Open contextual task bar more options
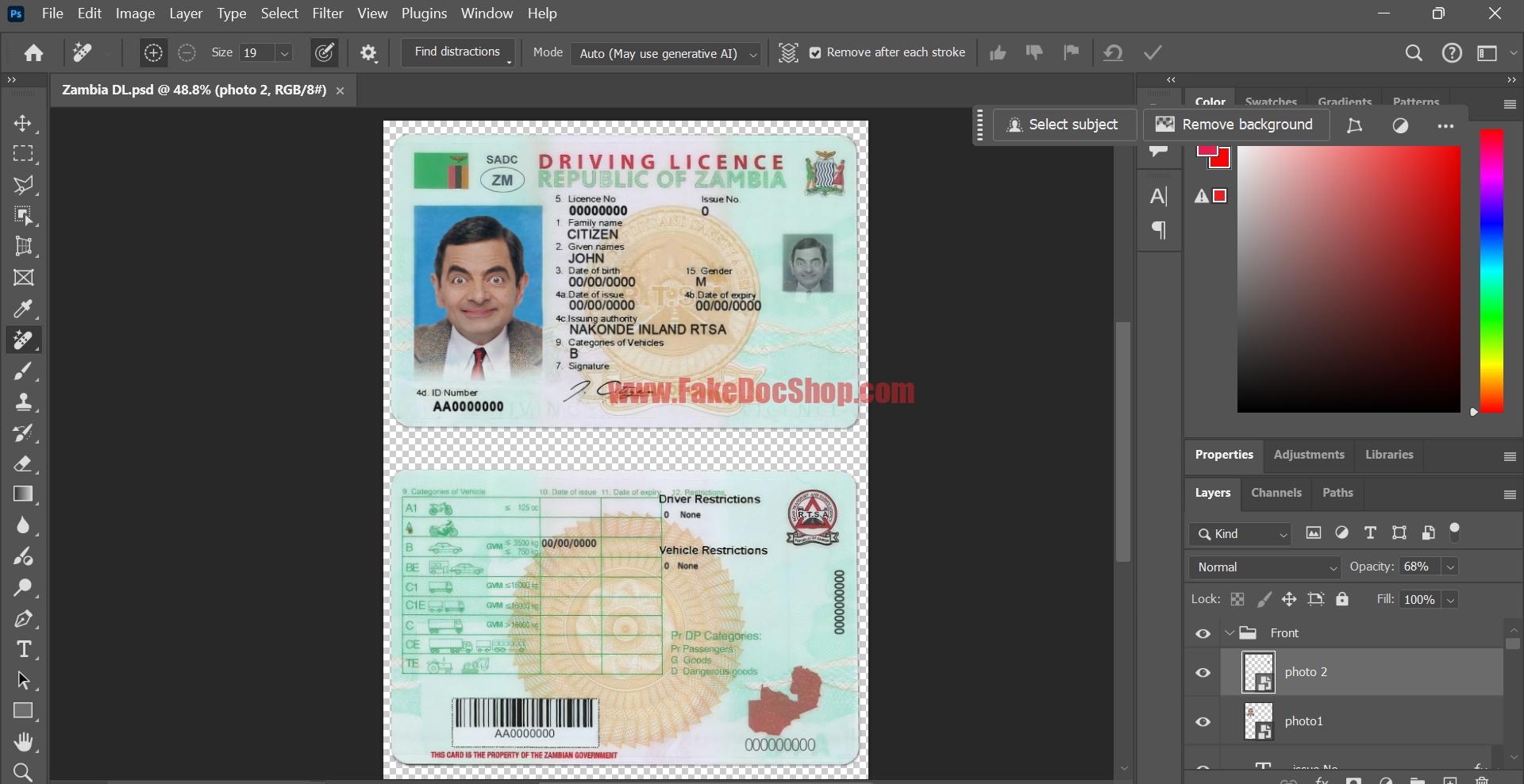This screenshot has height=784, width=1524. coord(1445,125)
